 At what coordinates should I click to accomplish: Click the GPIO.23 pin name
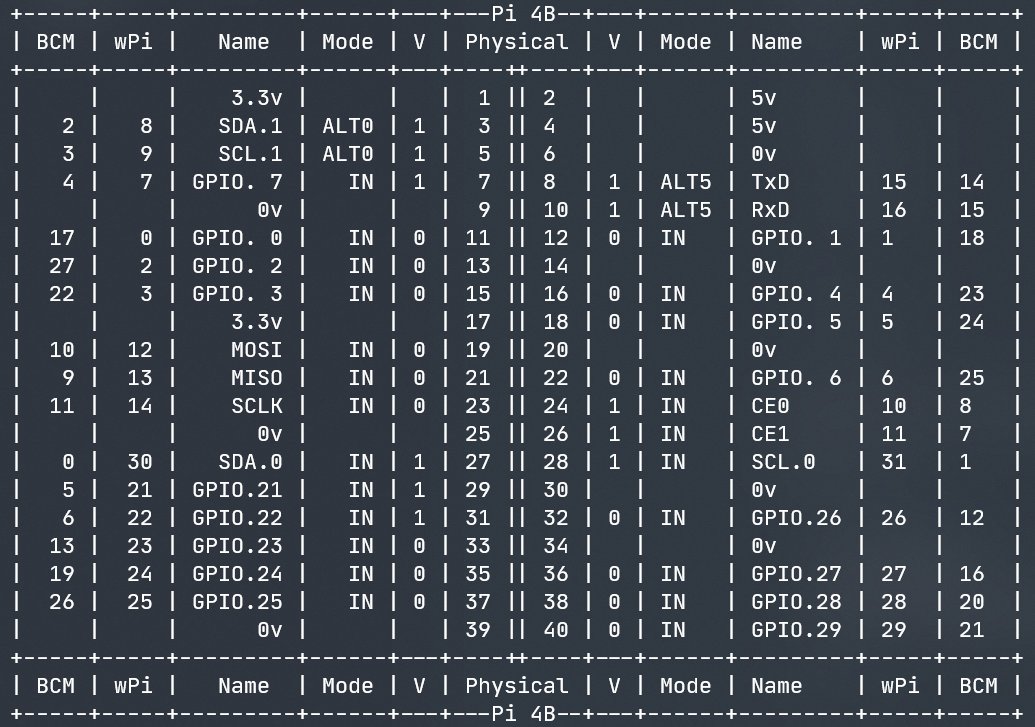pos(237,546)
